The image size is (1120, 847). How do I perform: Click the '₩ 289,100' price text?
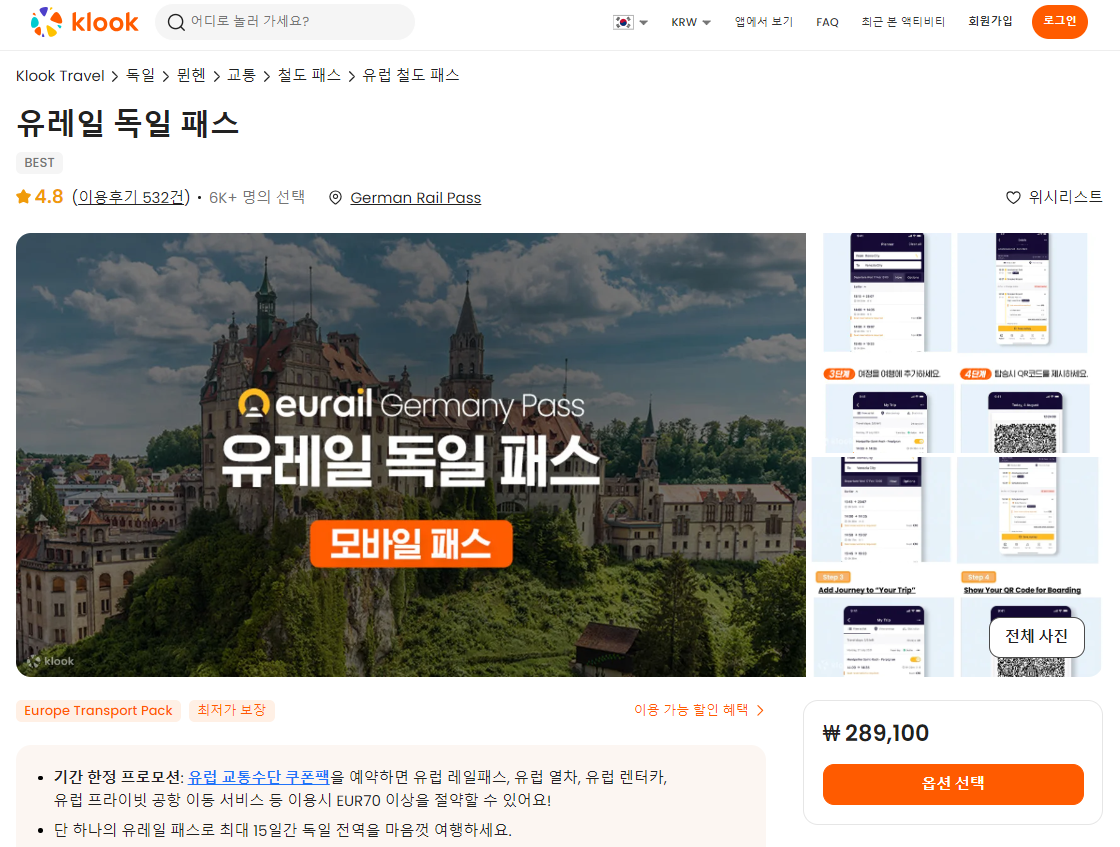tap(876, 733)
